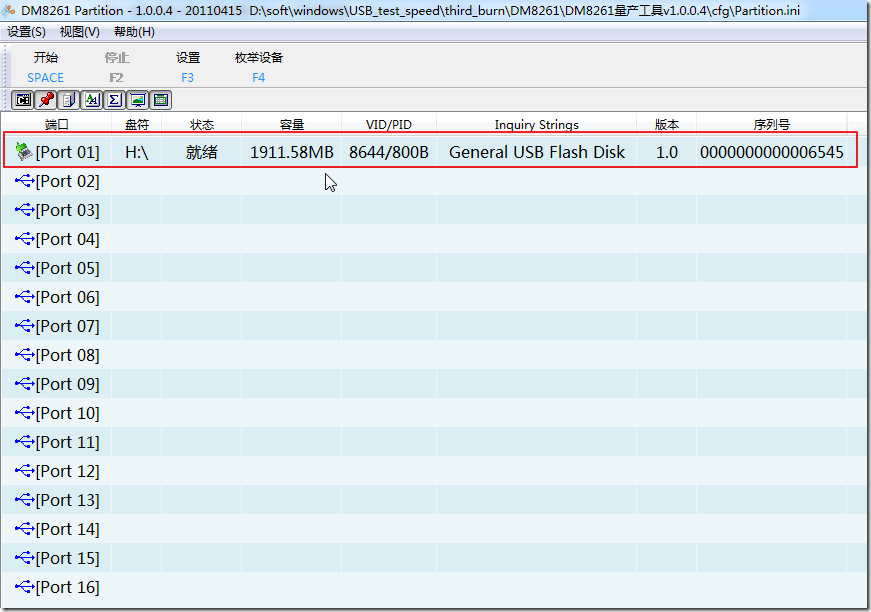Select the [Port 09] label
The height and width of the screenshot is (612, 871).
[68, 384]
